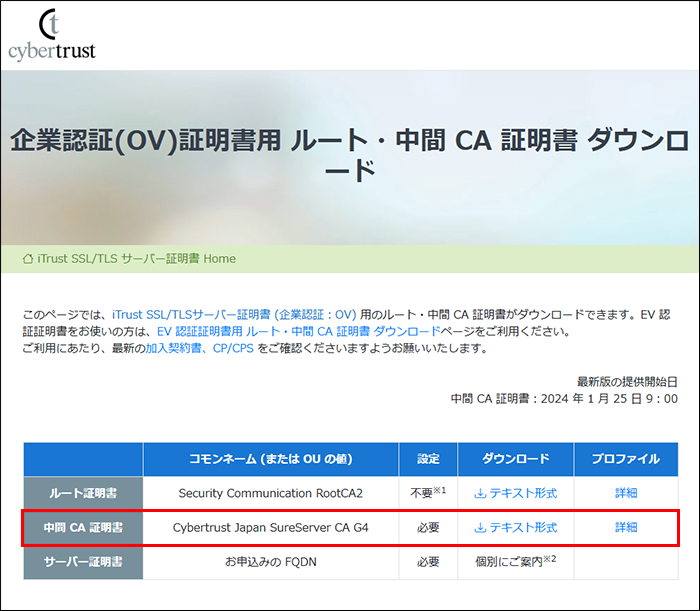Select お申込みの FQDN cell

[x=271, y=562]
